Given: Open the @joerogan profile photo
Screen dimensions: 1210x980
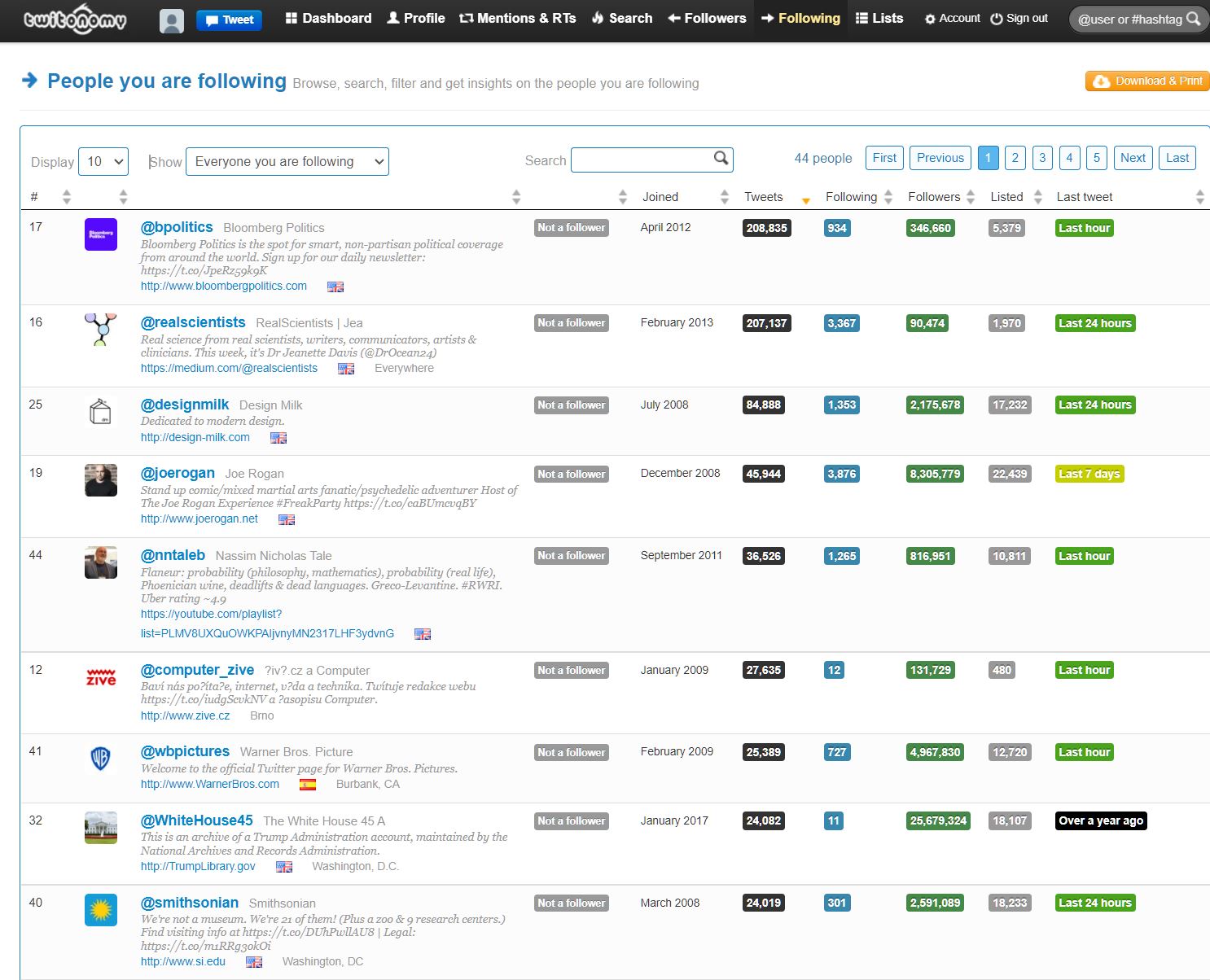Looking at the screenshot, I should pos(101,480).
